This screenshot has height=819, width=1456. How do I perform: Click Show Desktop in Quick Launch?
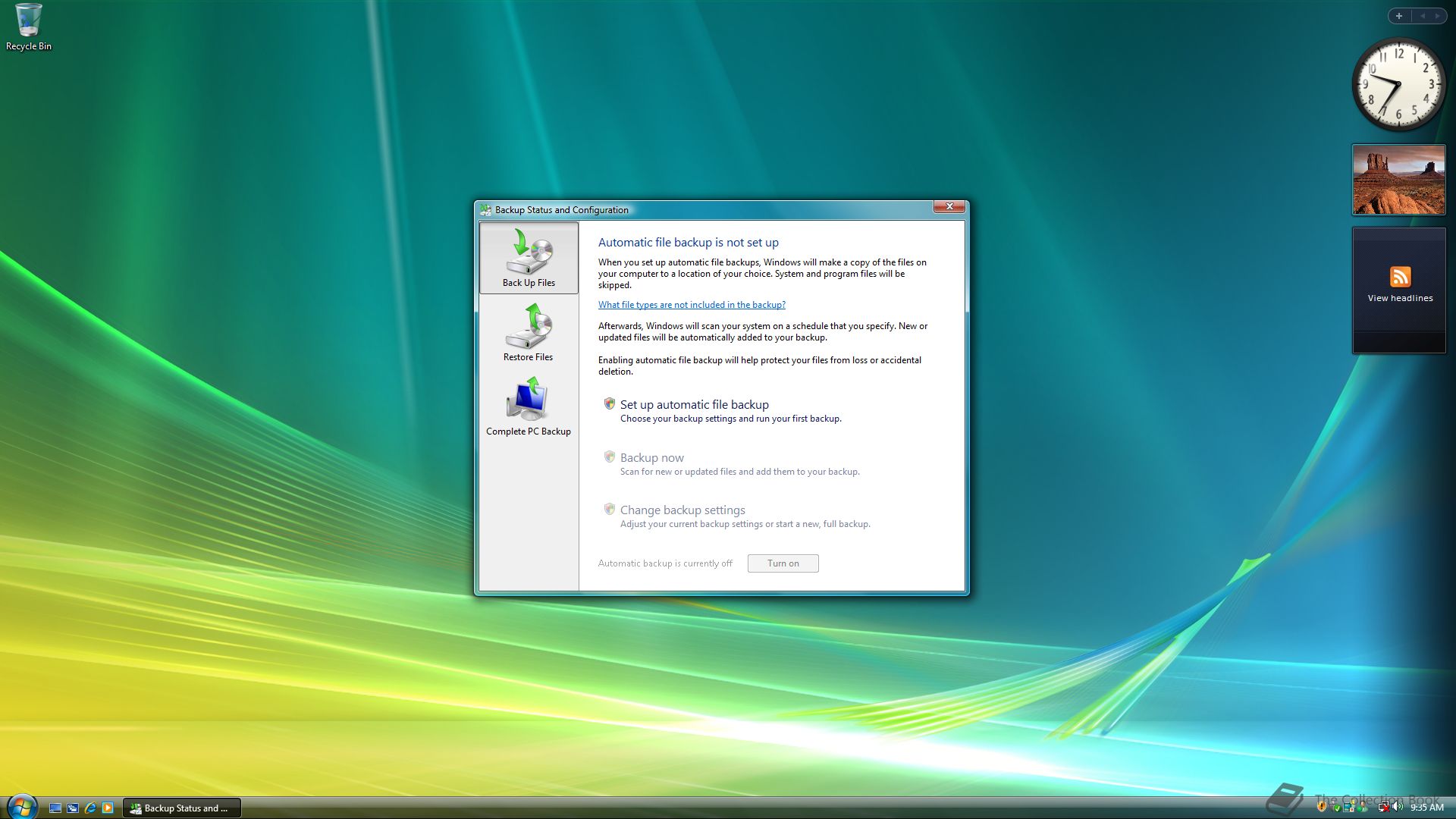click(x=55, y=808)
